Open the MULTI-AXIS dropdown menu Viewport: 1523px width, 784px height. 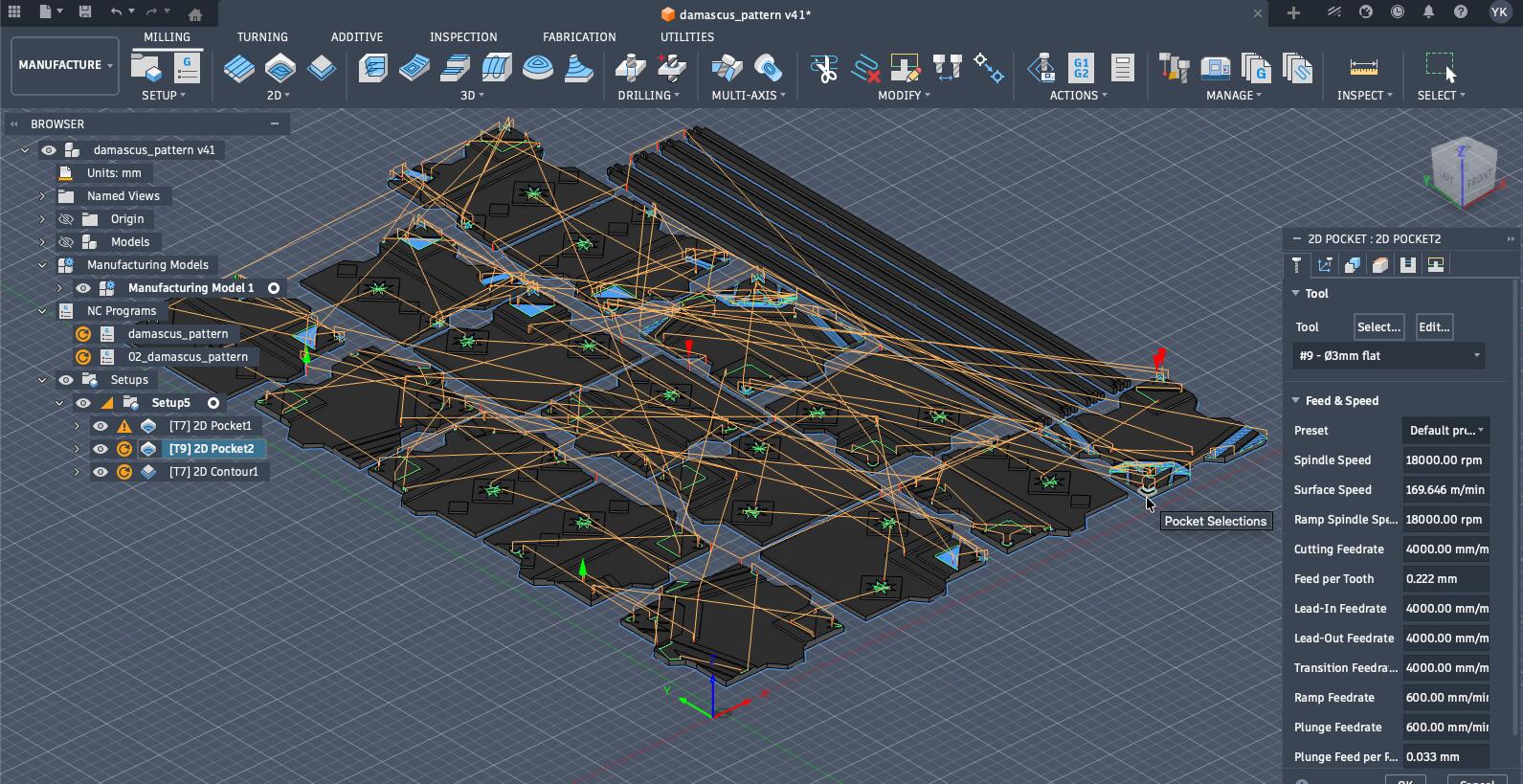(749, 96)
